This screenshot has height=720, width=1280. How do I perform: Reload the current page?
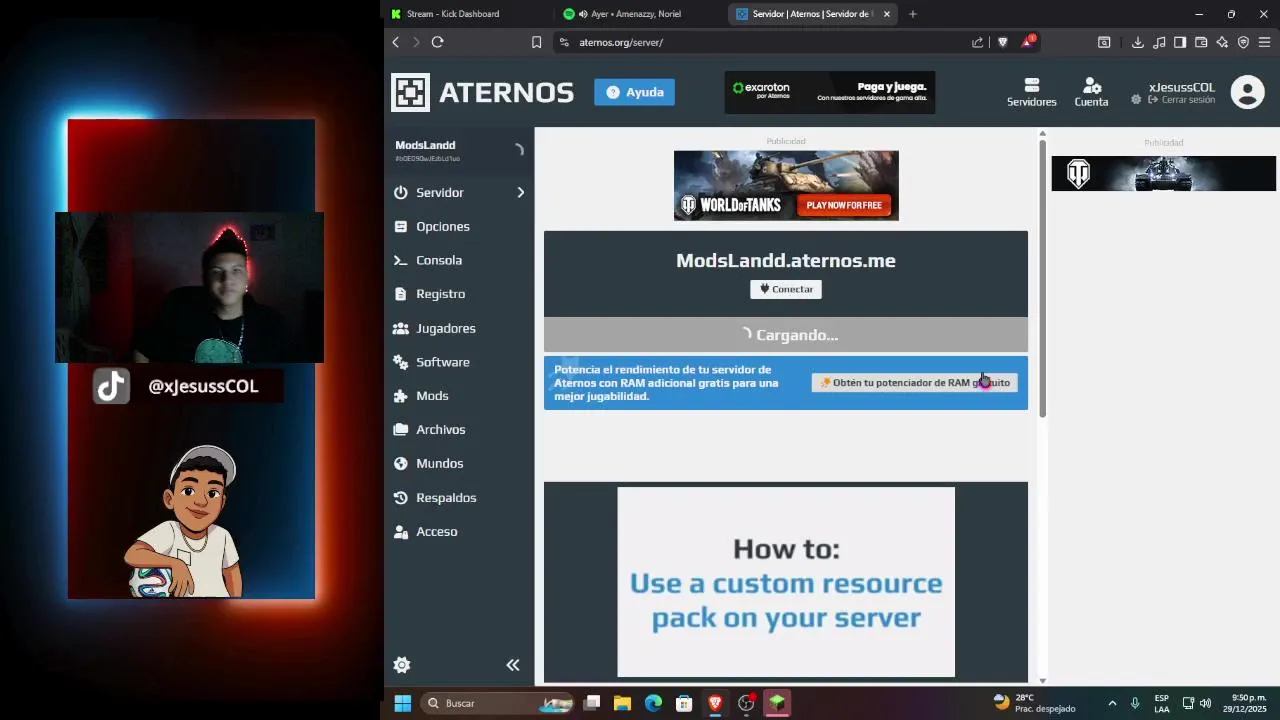[437, 42]
